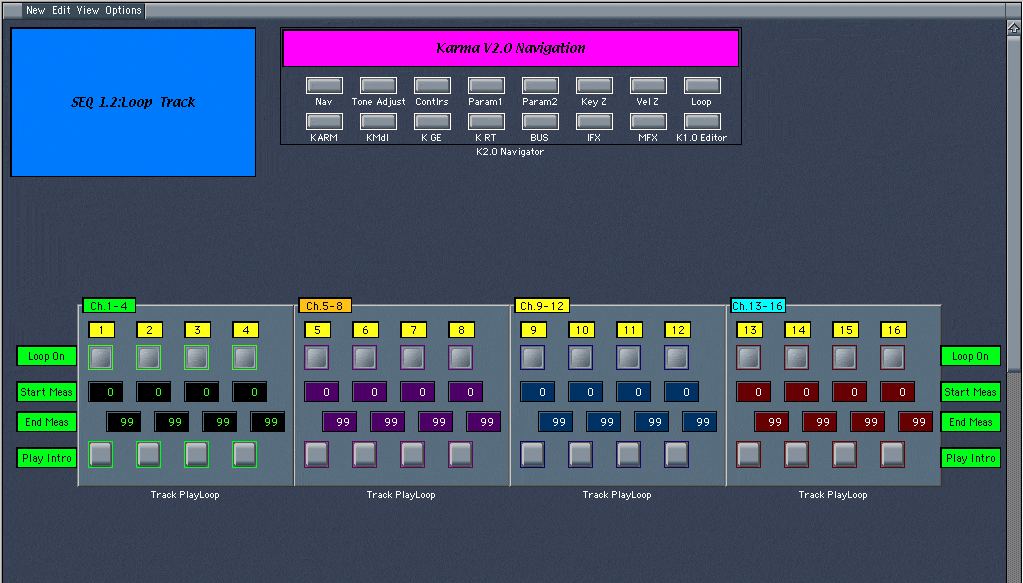Toggle Play Intro for track 4
1023x583 pixels.
coord(245,455)
